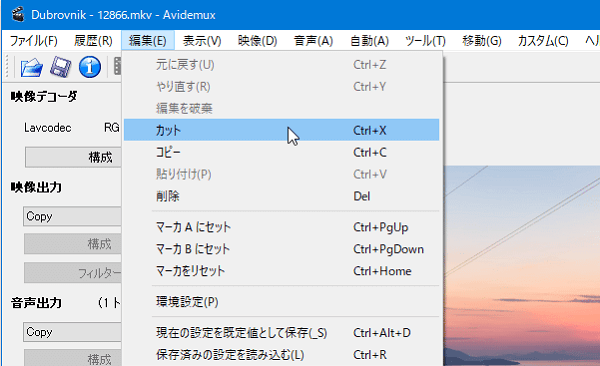
Task: Select 現在の設定を既定値として保存
Action: (x=281, y=333)
